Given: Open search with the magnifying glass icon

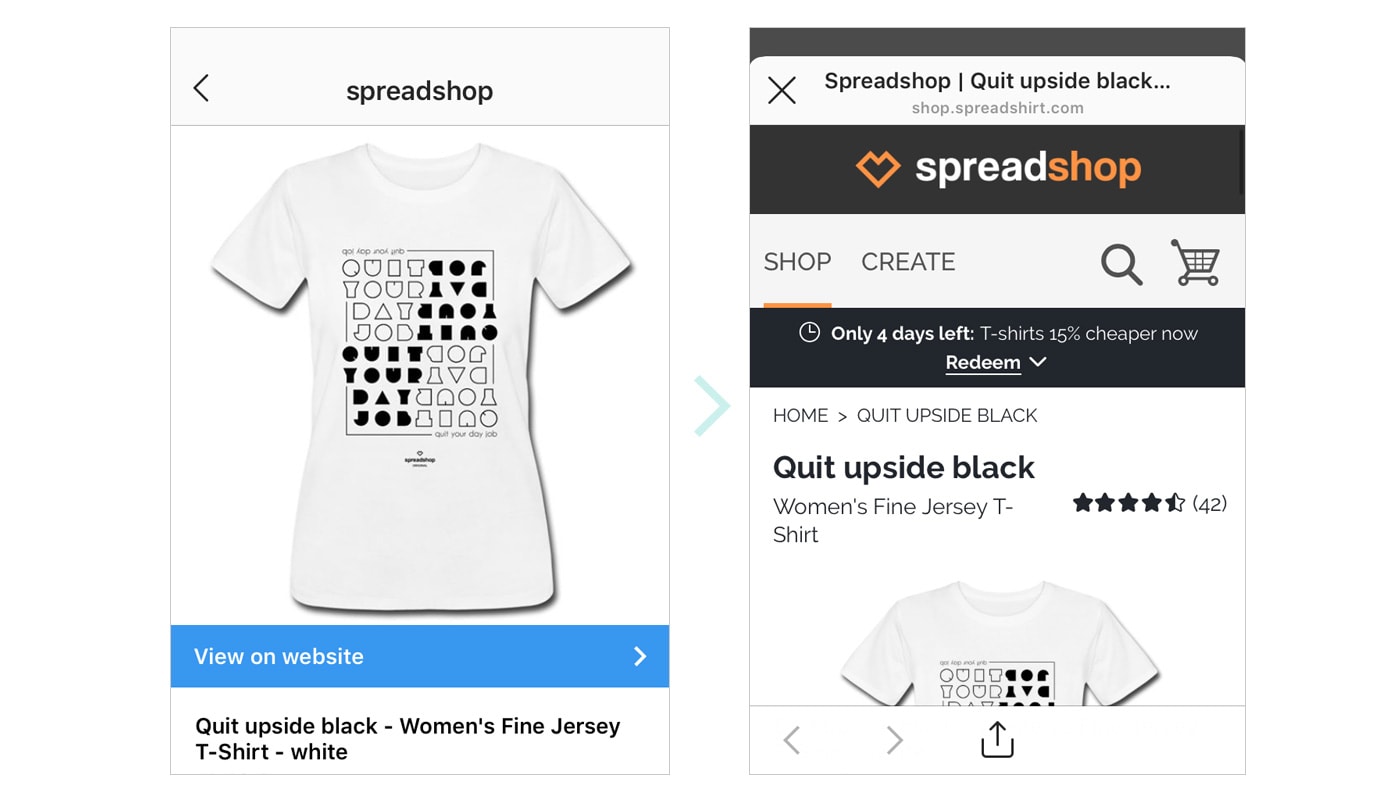Looking at the screenshot, I should [1121, 264].
